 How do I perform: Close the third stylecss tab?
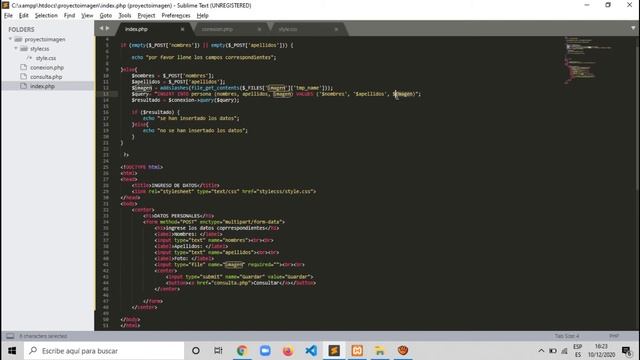tap(336, 29)
